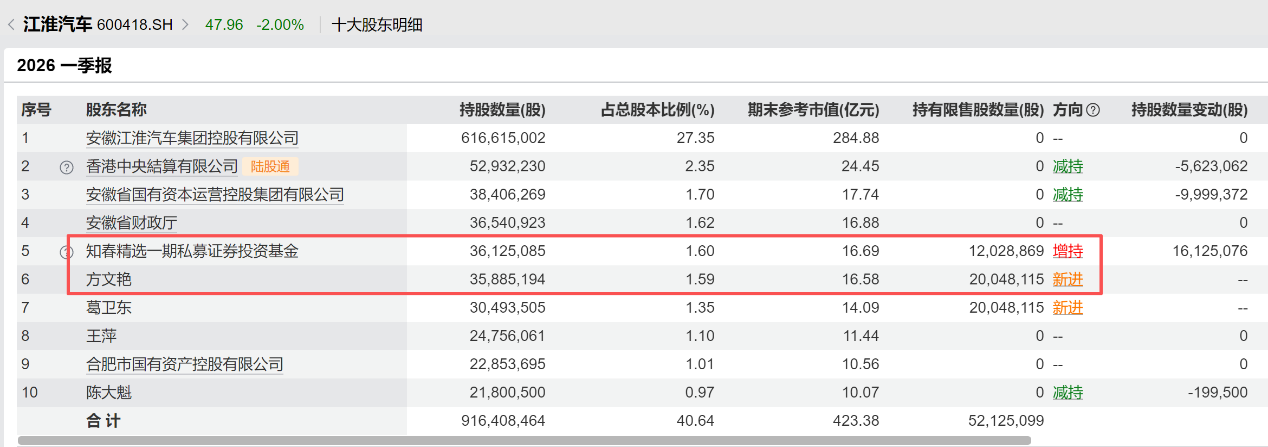
Task: Click the 陆股通 tag
Action: click(271, 166)
